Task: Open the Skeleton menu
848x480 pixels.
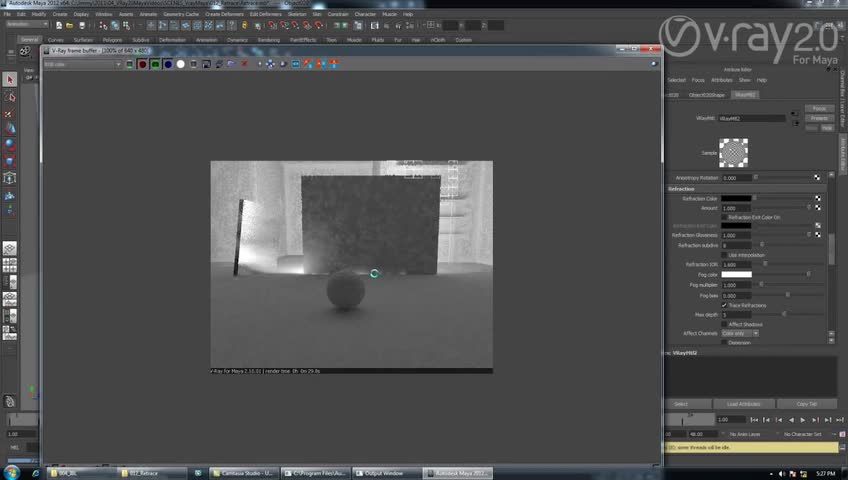Action: 297,14
